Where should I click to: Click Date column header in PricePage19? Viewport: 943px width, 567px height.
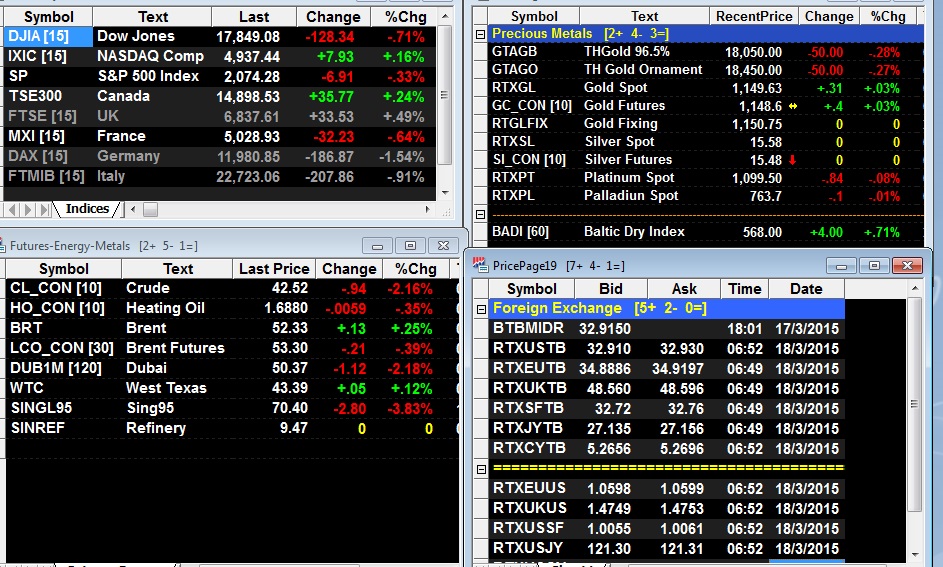[806, 289]
